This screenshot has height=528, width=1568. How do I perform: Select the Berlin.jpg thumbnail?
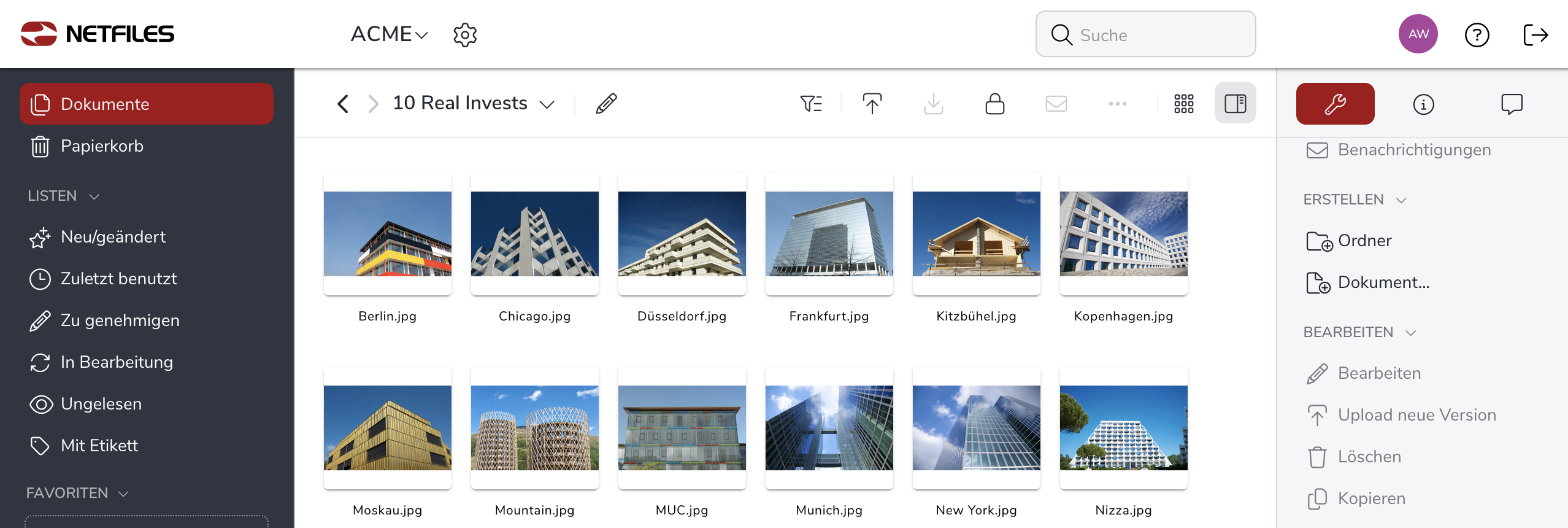coord(387,234)
